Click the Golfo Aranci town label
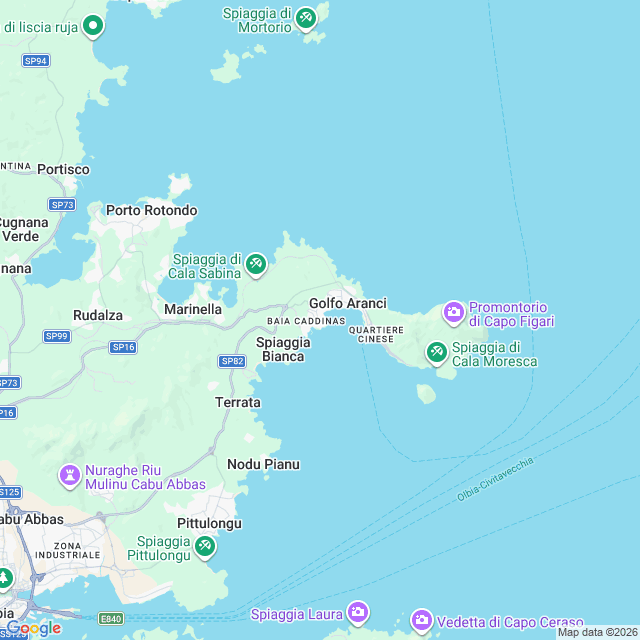This screenshot has width=640, height=640. point(348,303)
